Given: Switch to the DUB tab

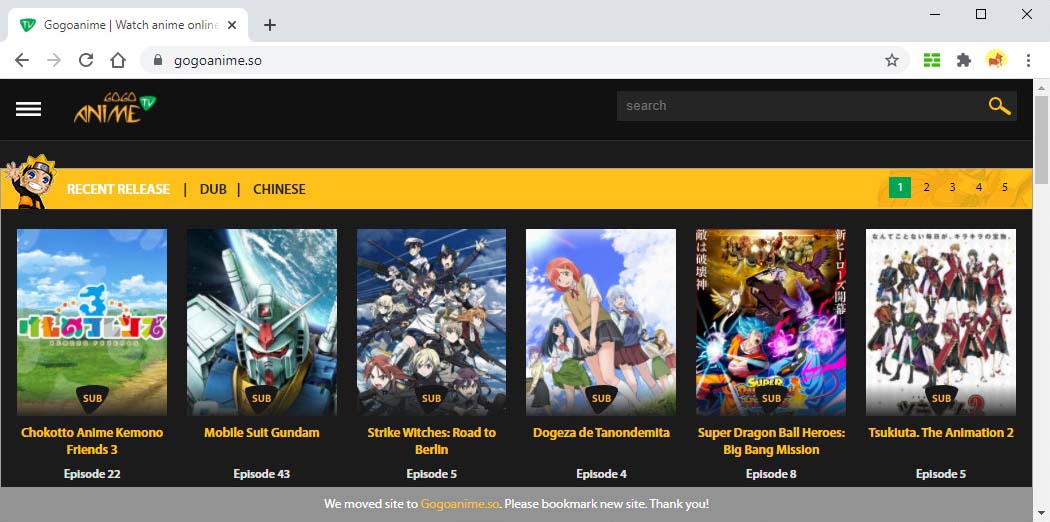Looking at the screenshot, I should click(x=213, y=189).
